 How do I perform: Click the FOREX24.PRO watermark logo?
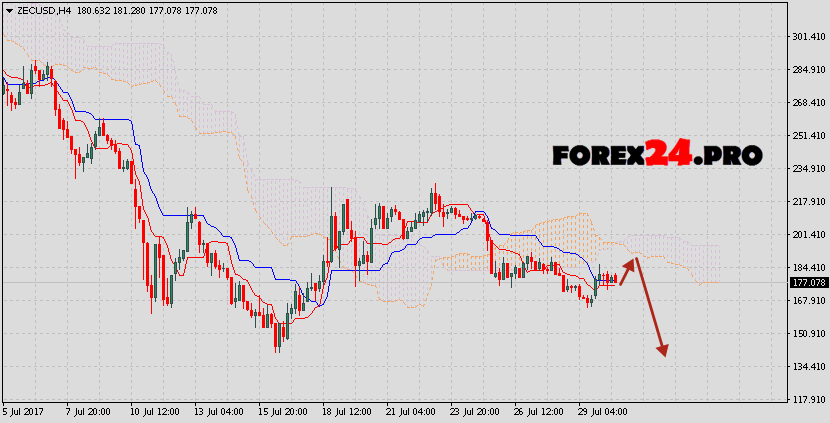click(657, 154)
